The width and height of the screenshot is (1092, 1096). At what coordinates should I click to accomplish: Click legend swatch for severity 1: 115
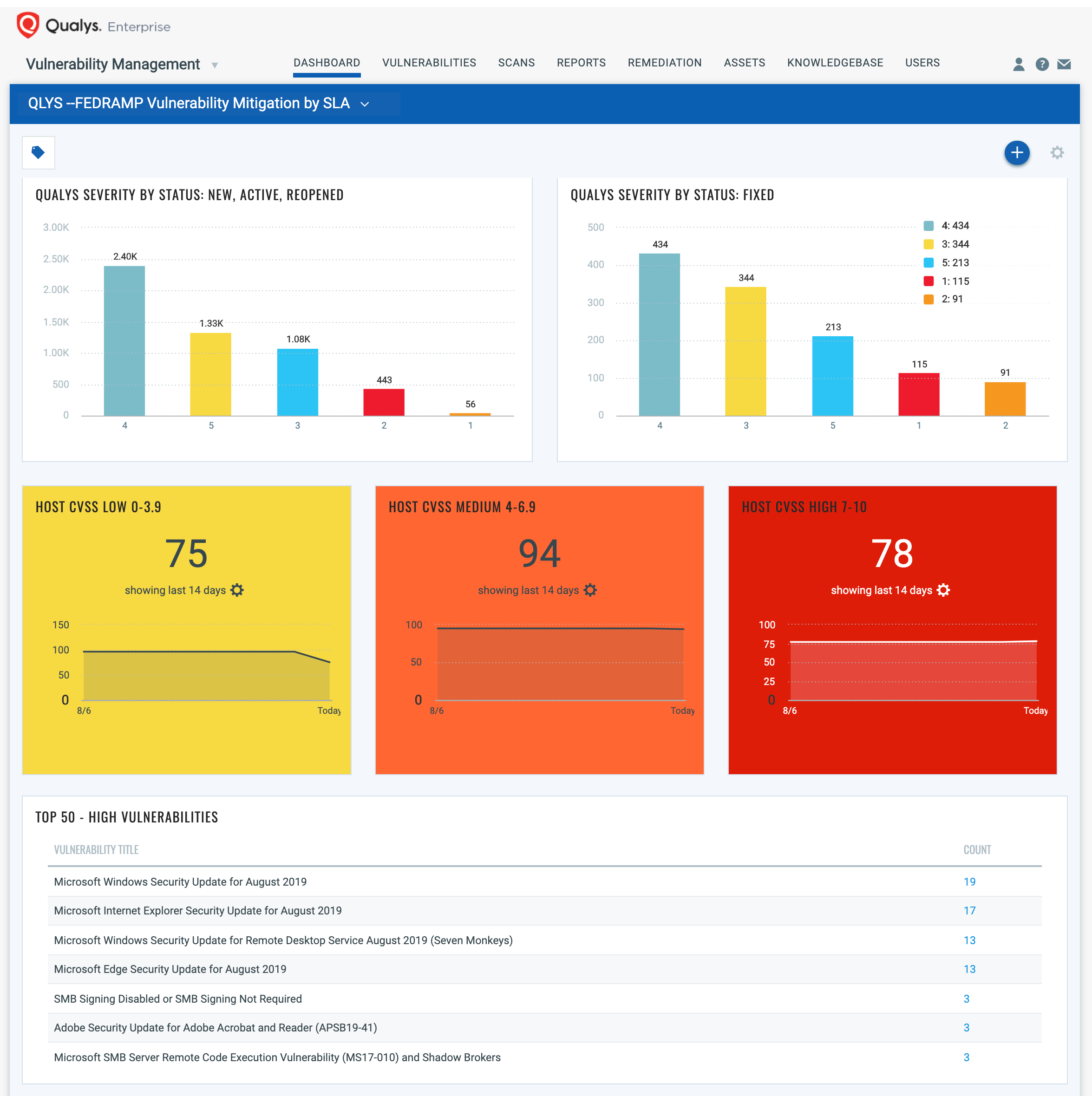(x=929, y=281)
